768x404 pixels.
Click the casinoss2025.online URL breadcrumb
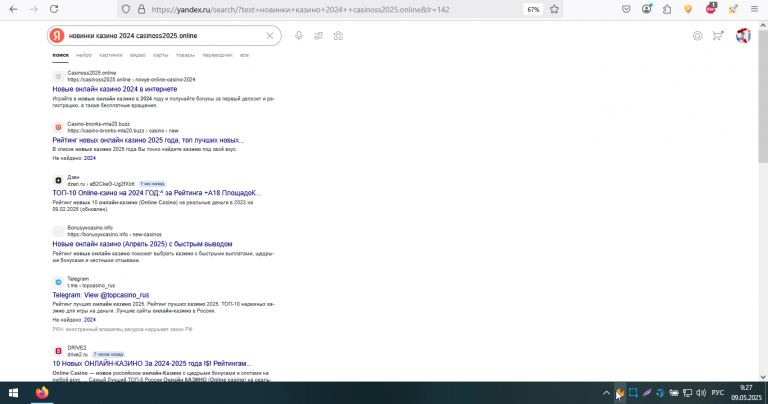[131, 79]
